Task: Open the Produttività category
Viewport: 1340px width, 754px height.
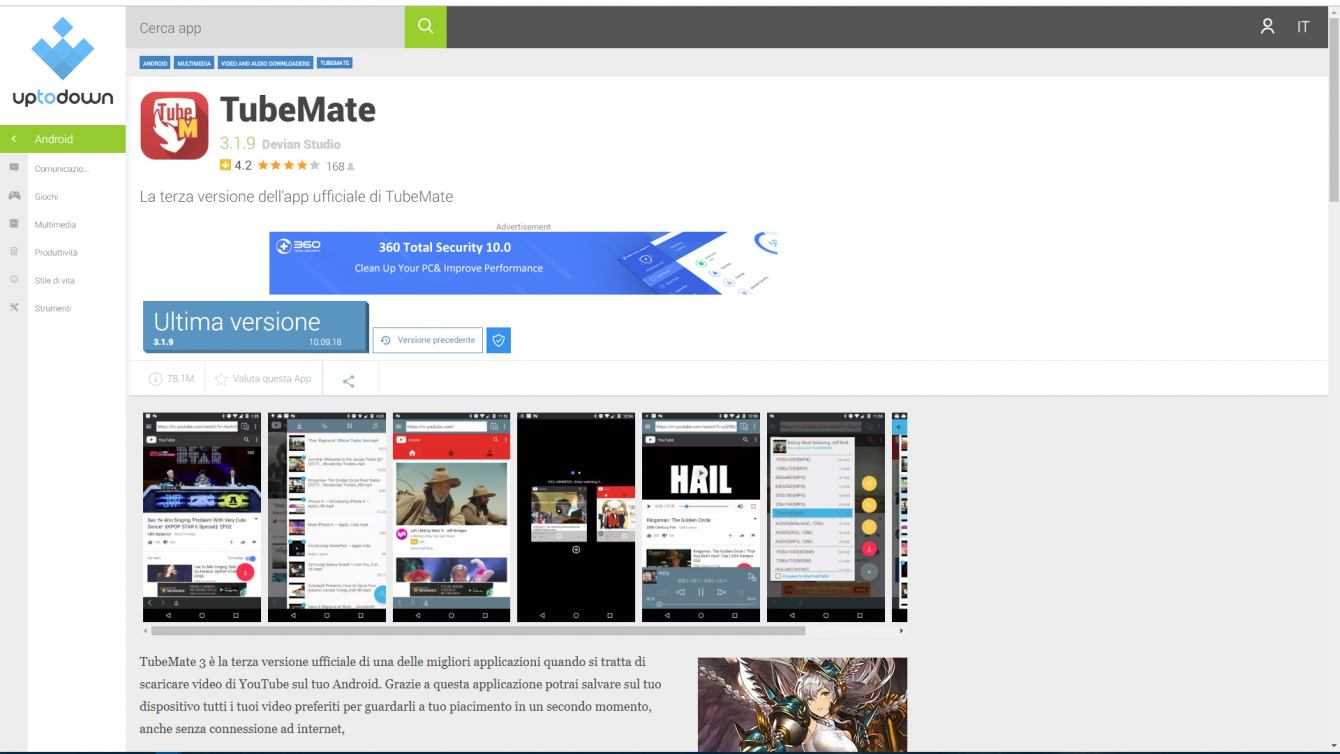Action: pos(56,252)
